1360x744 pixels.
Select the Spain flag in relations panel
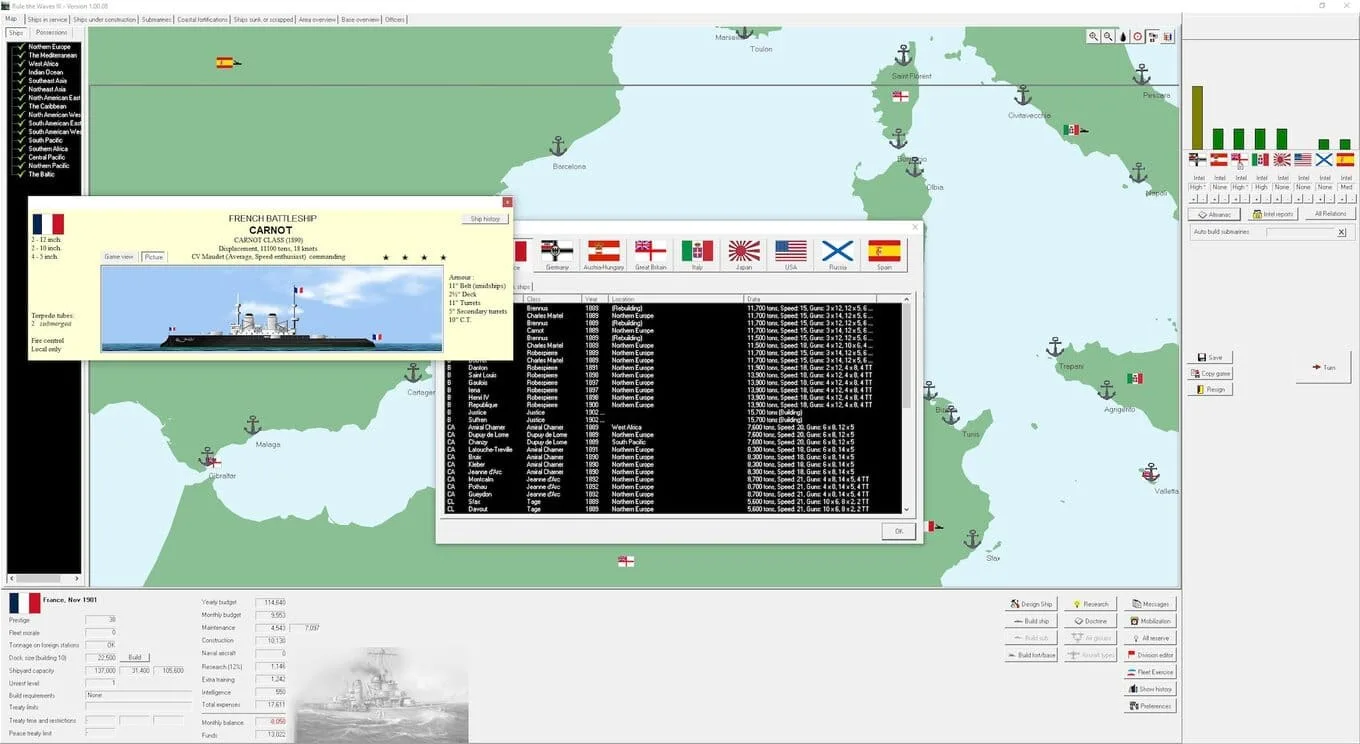coord(1345,159)
